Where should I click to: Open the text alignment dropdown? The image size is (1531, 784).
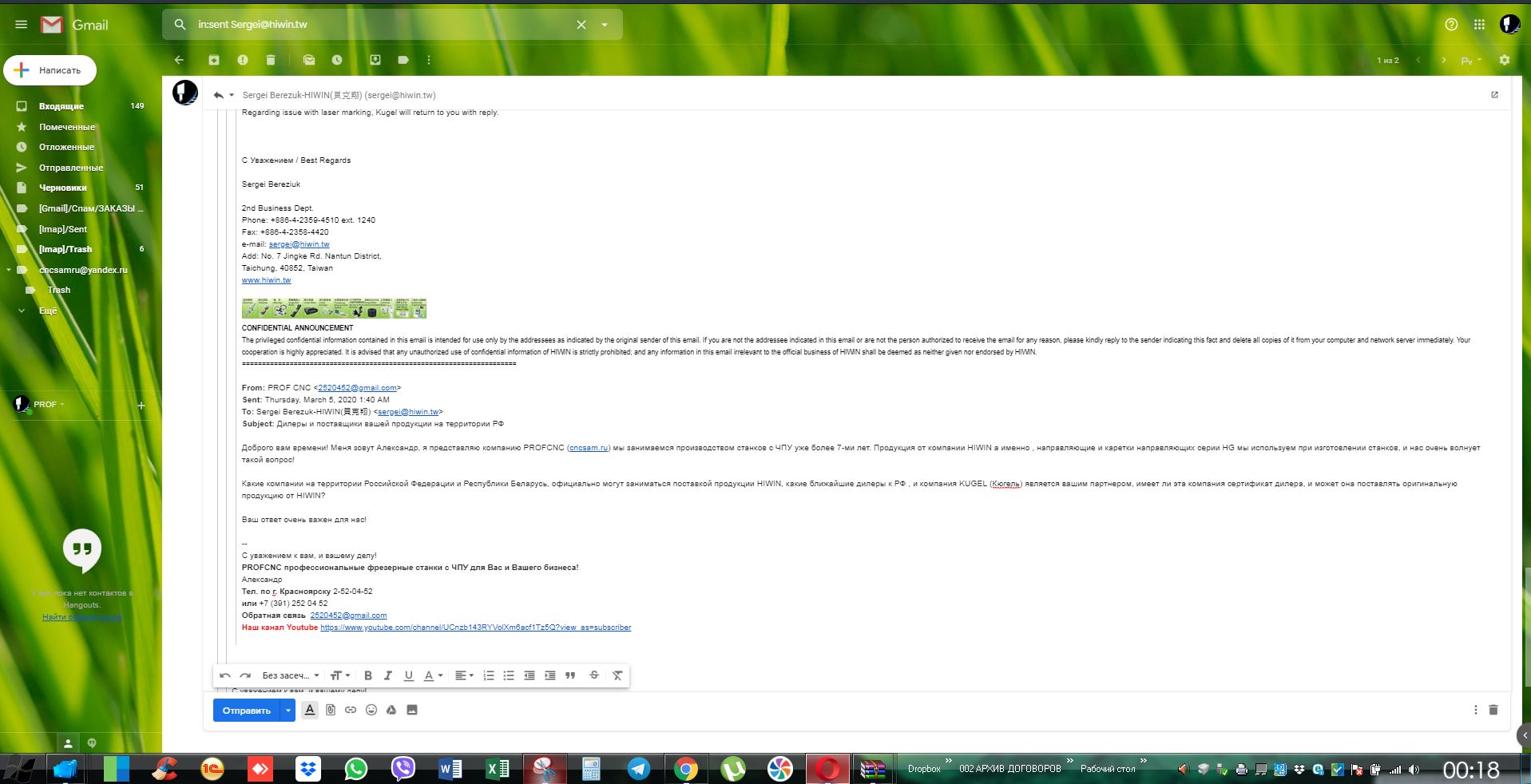point(464,675)
